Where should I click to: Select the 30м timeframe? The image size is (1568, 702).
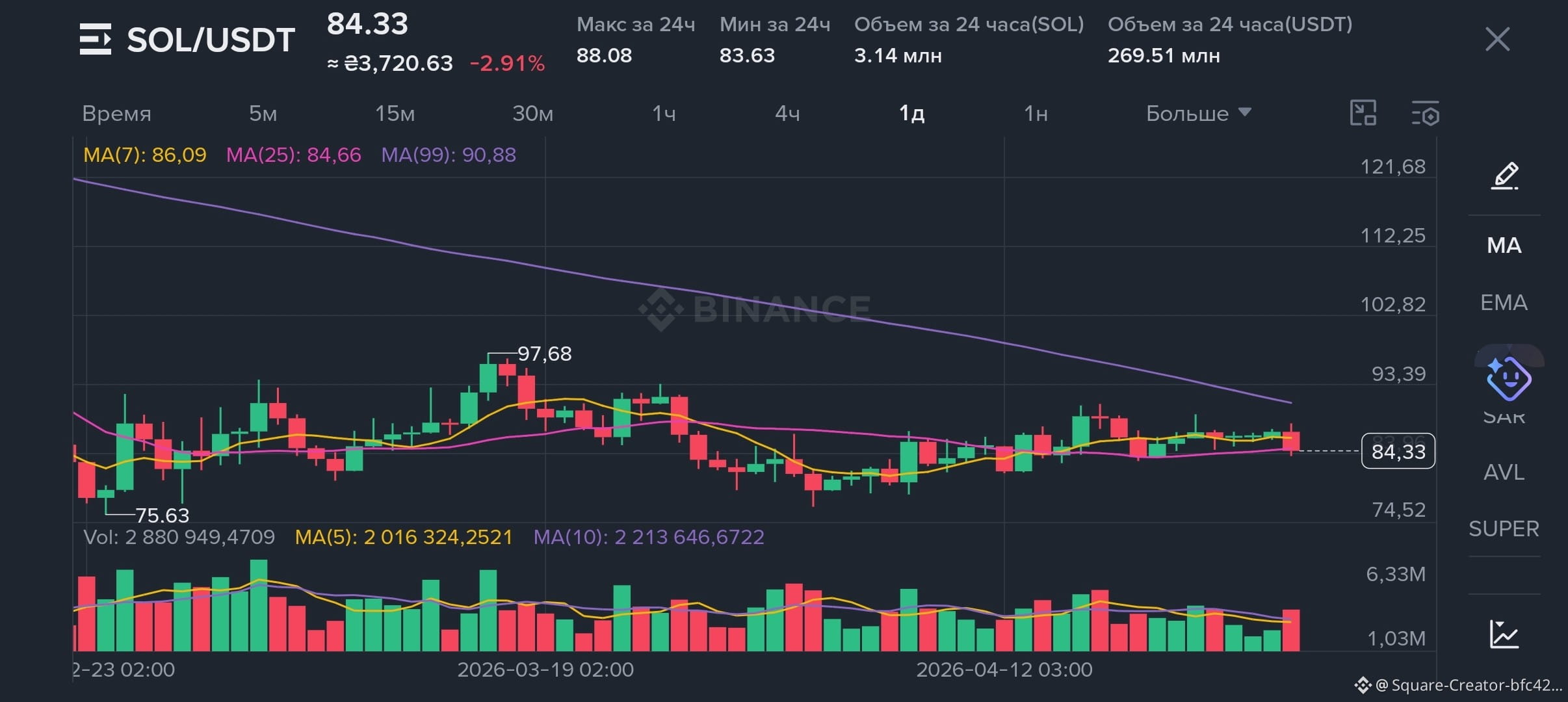[532, 113]
